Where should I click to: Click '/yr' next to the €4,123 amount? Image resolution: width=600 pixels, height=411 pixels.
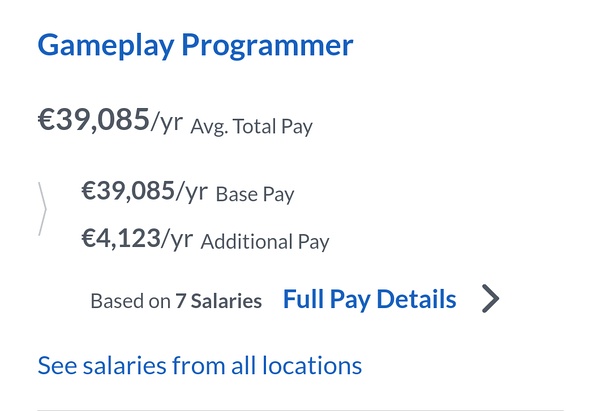coord(175,239)
